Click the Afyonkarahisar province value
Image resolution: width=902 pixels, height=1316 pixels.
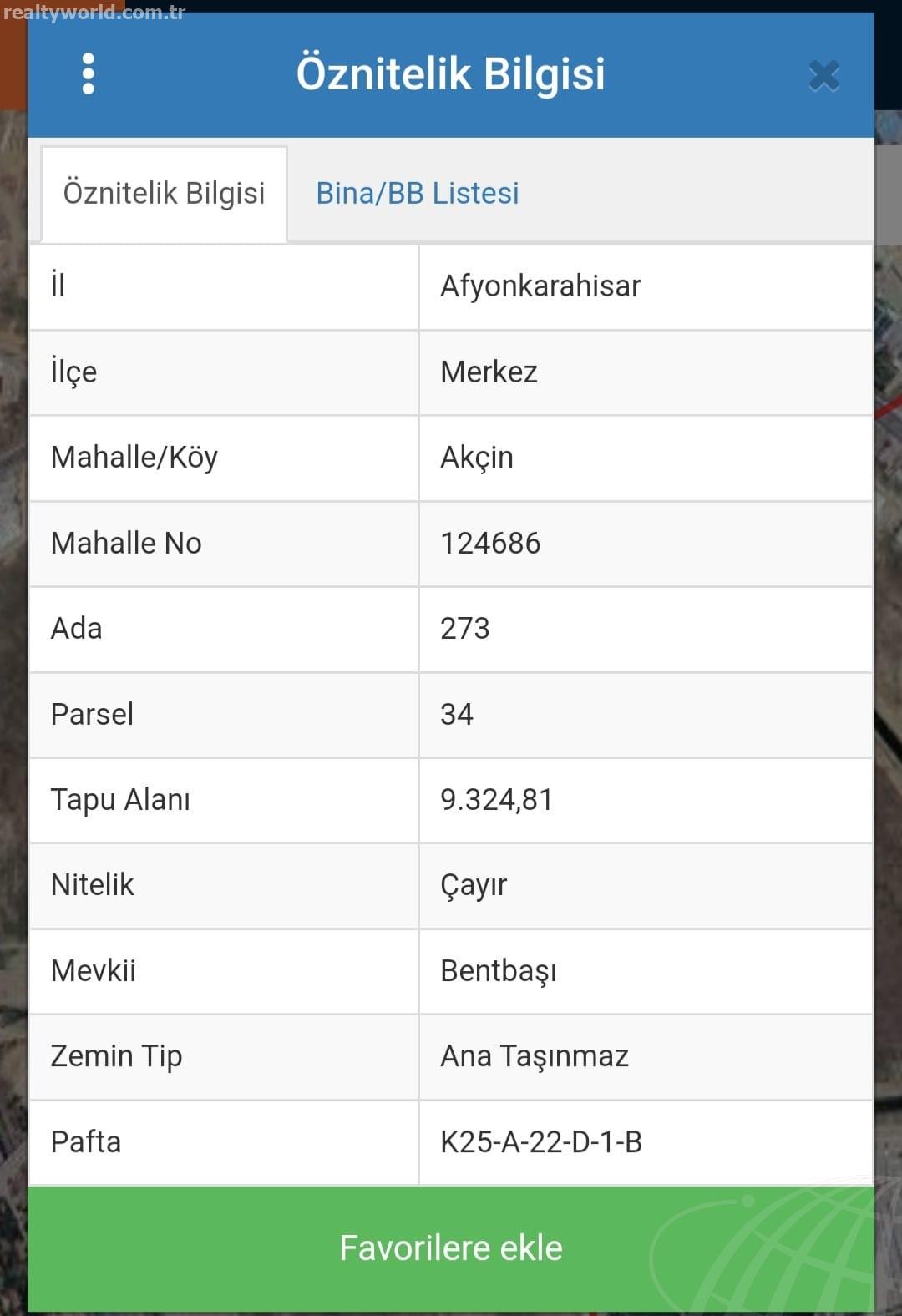[x=540, y=286]
